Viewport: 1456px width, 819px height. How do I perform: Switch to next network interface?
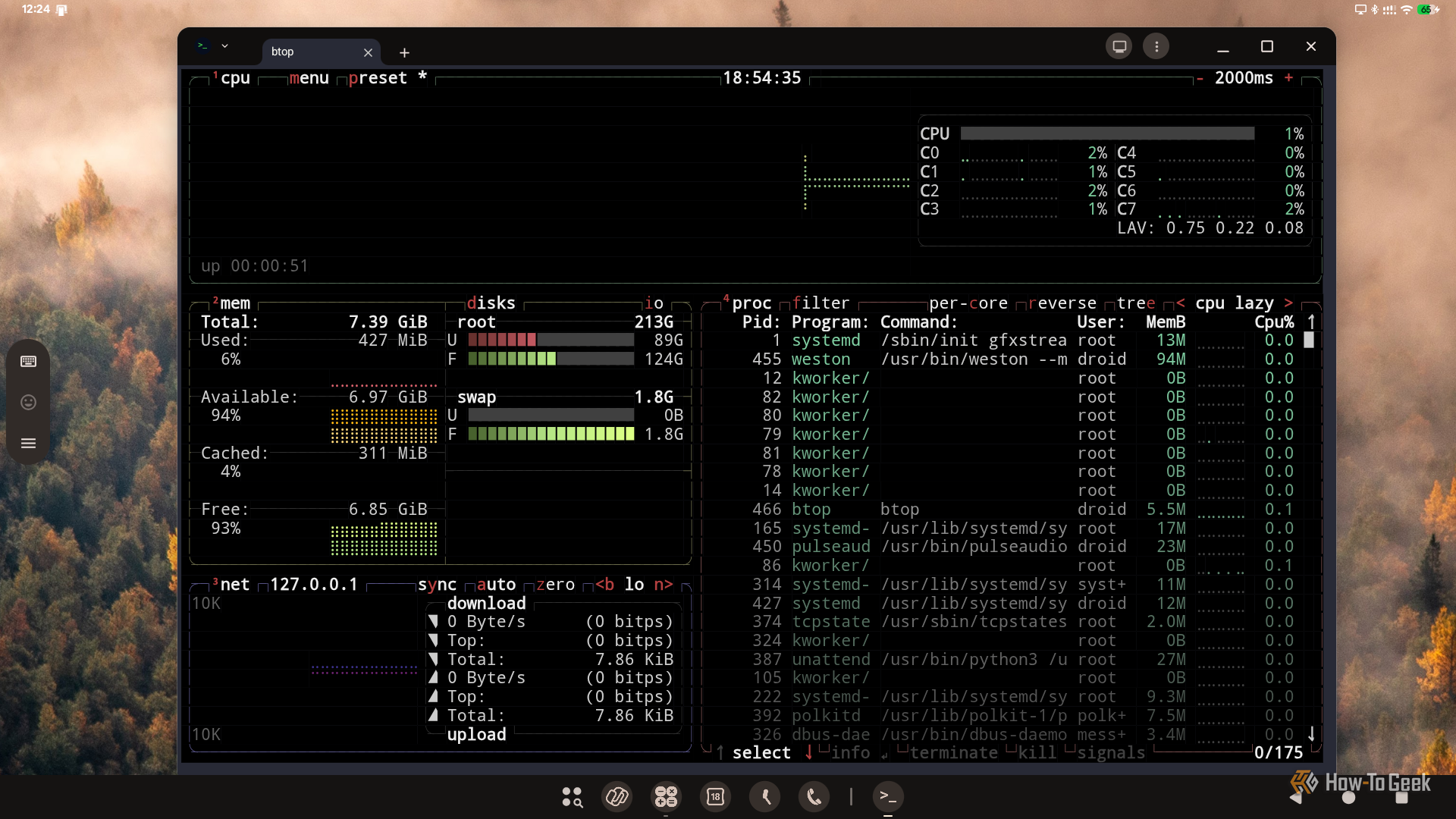(x=664, y=585)
